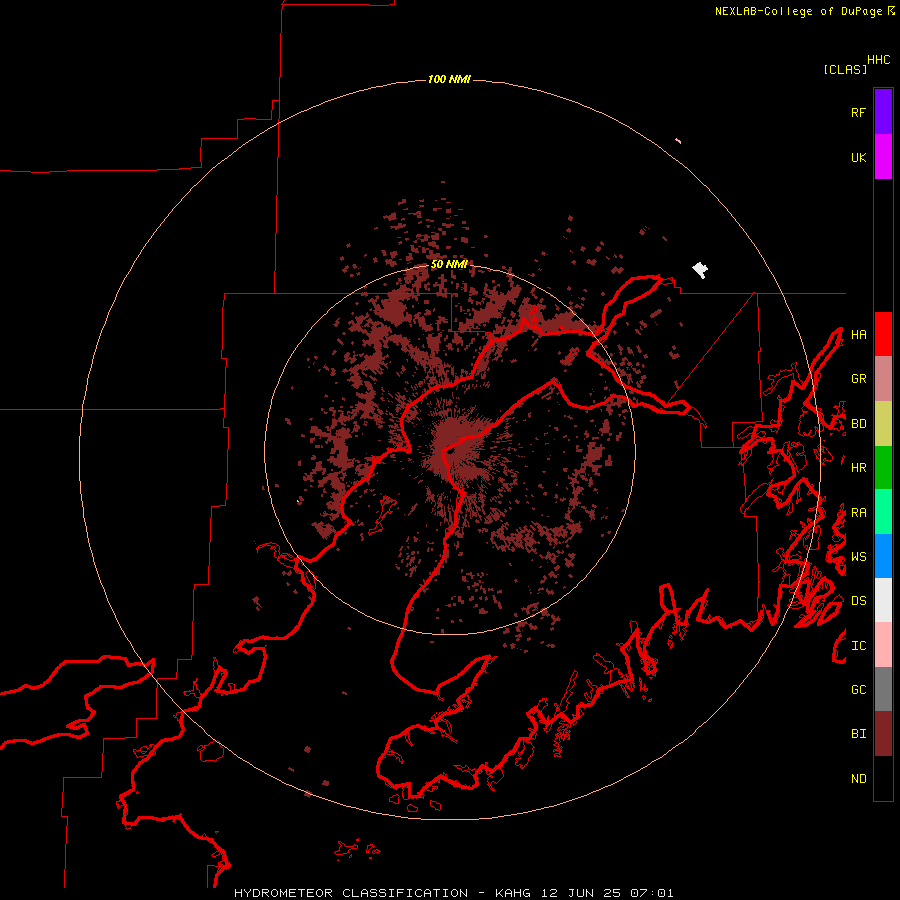Click the [CLAS] legend header

coord(845,69)
